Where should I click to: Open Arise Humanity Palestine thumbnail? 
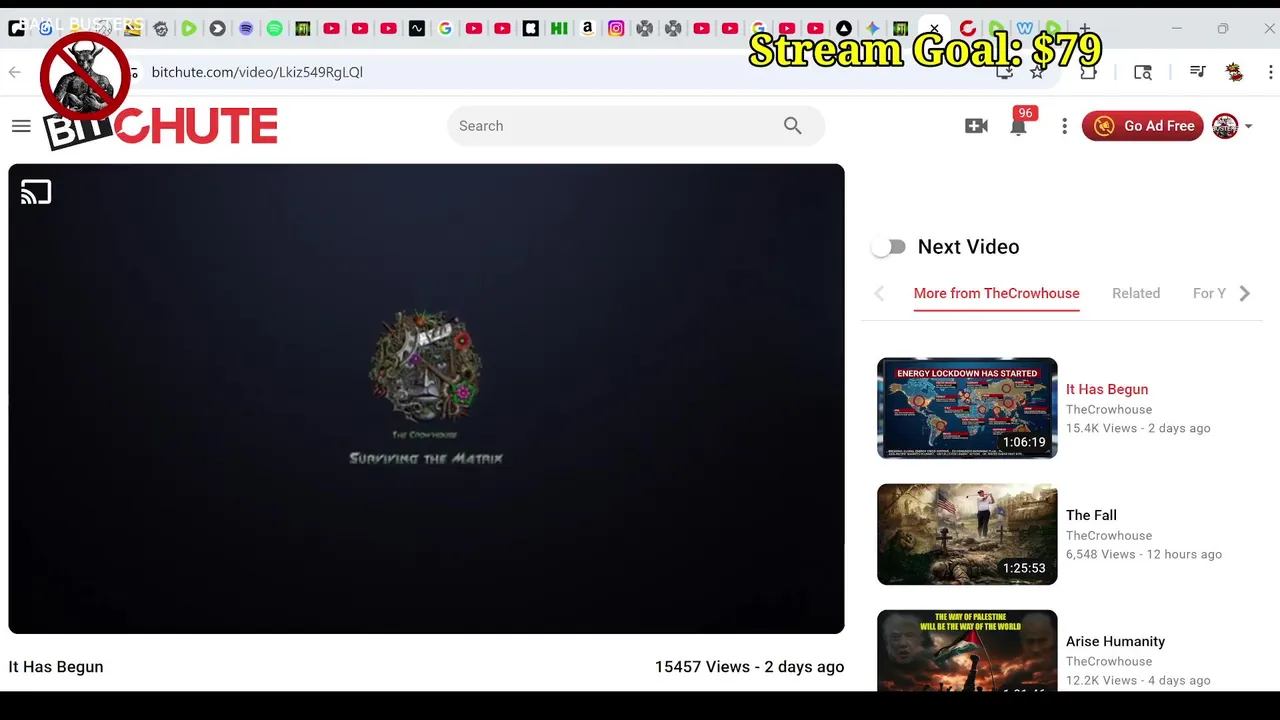[967, 650]
